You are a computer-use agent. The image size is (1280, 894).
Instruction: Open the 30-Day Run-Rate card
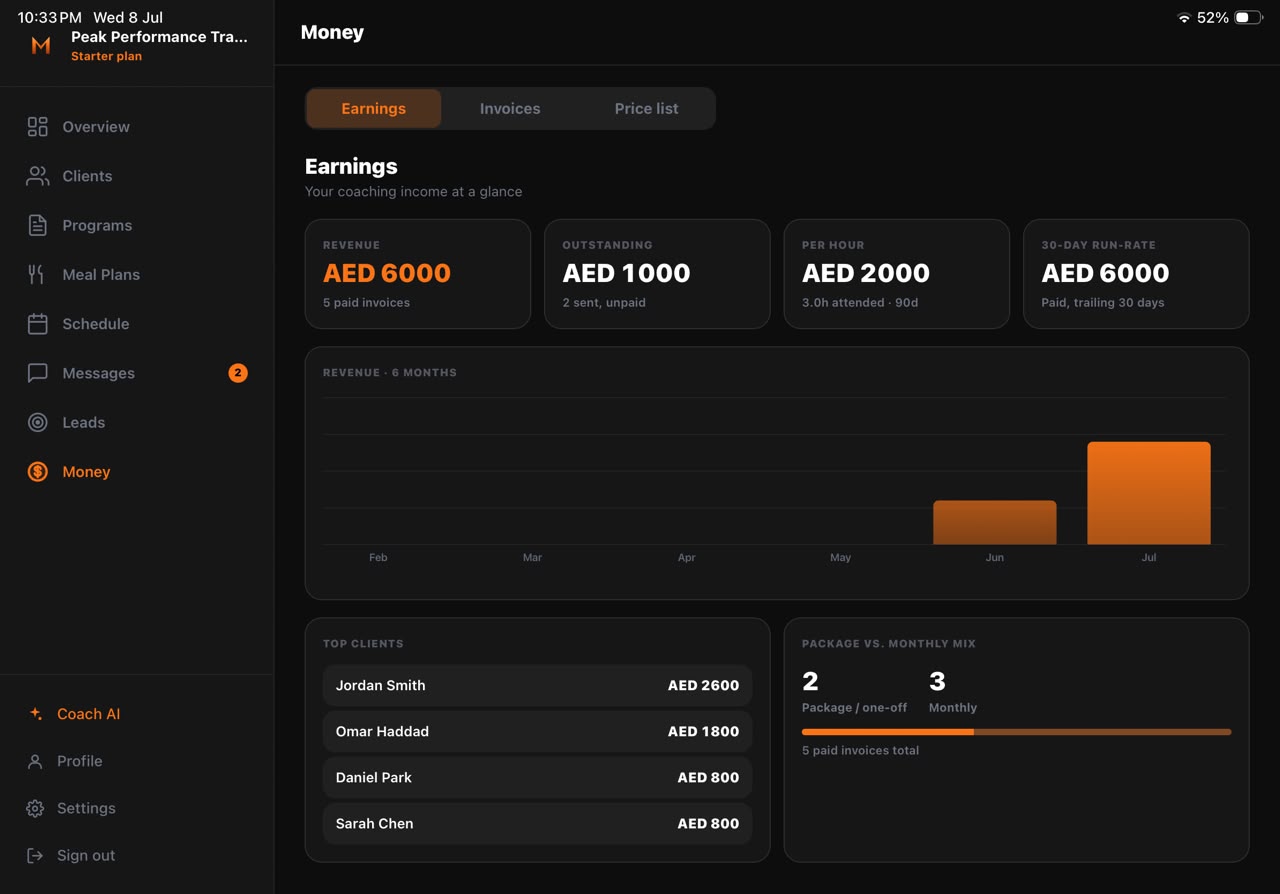pyautogui.click(x=1136, y=274)
